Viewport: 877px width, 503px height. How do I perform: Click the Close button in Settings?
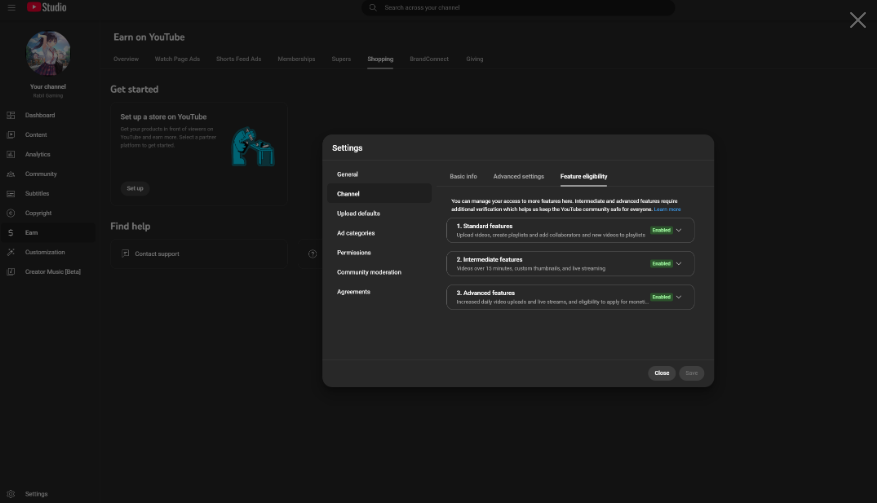click(x=662, y=373)
